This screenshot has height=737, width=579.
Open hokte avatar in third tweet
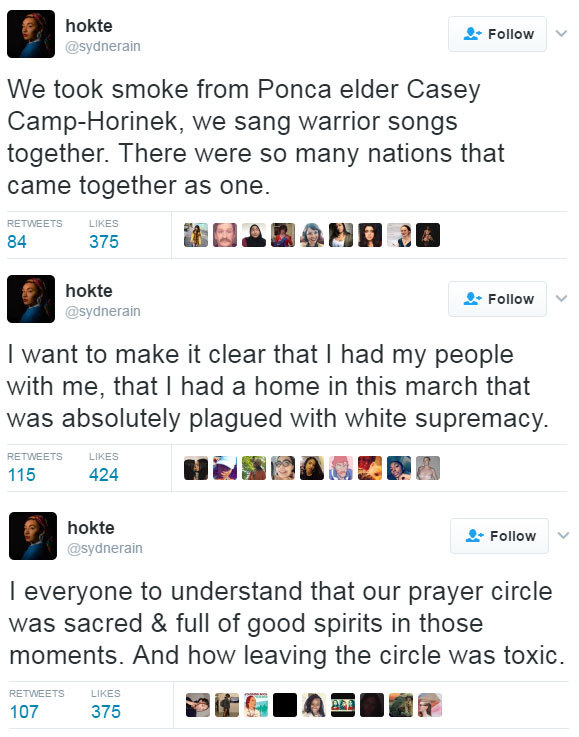coord(33,536)
